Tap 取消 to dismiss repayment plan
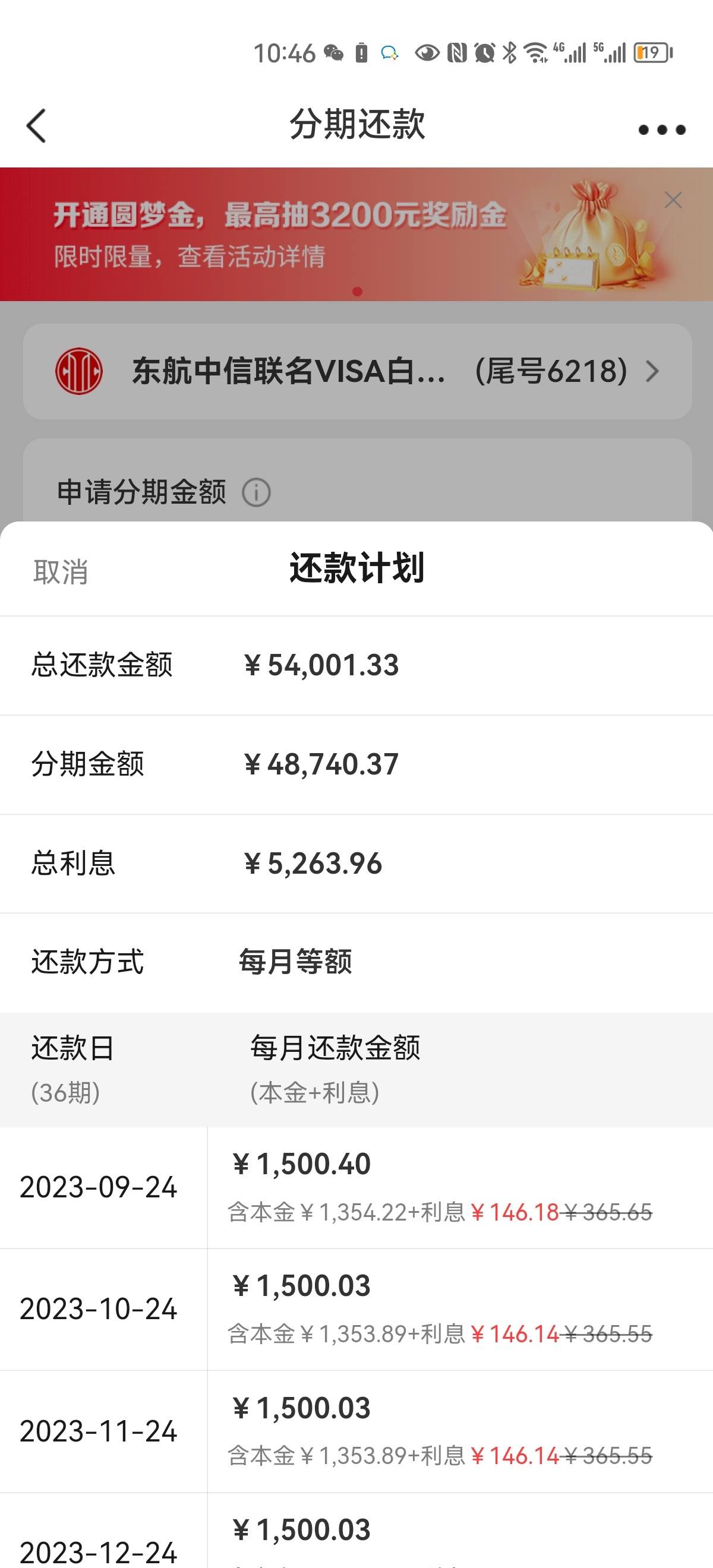The height and width of the screenshot is (1568, 713). 60,572
